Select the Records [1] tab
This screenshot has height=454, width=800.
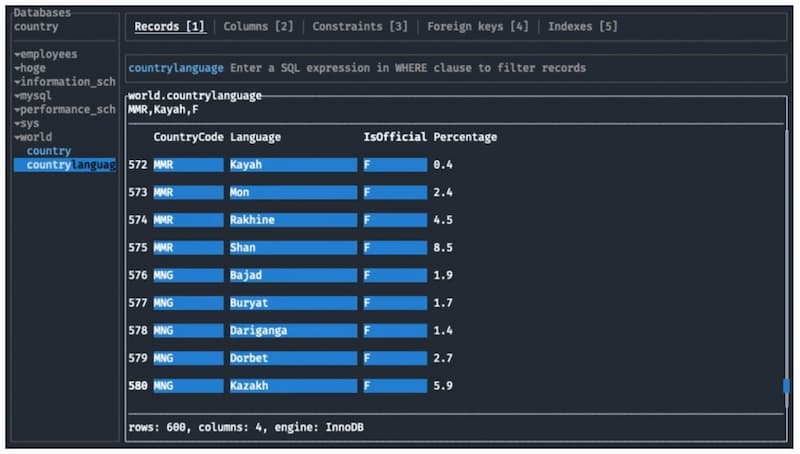(170, 27)
